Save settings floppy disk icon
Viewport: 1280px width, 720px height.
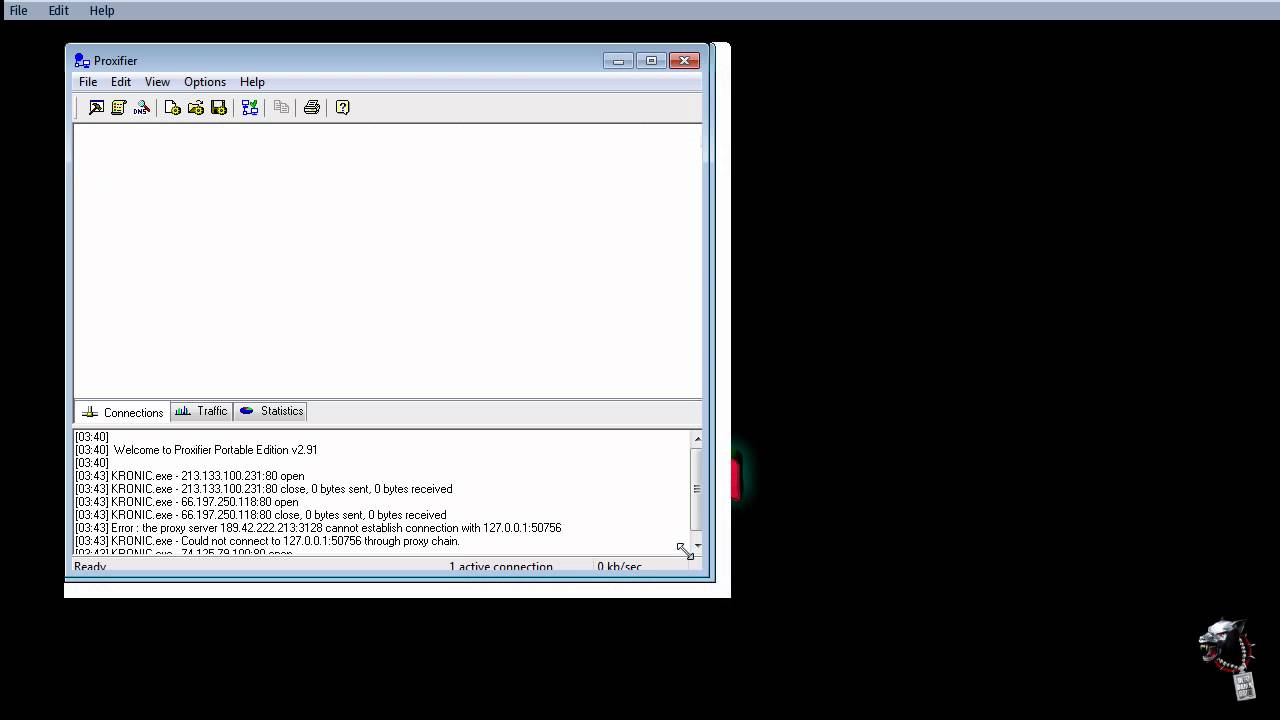tap(218, 107)
